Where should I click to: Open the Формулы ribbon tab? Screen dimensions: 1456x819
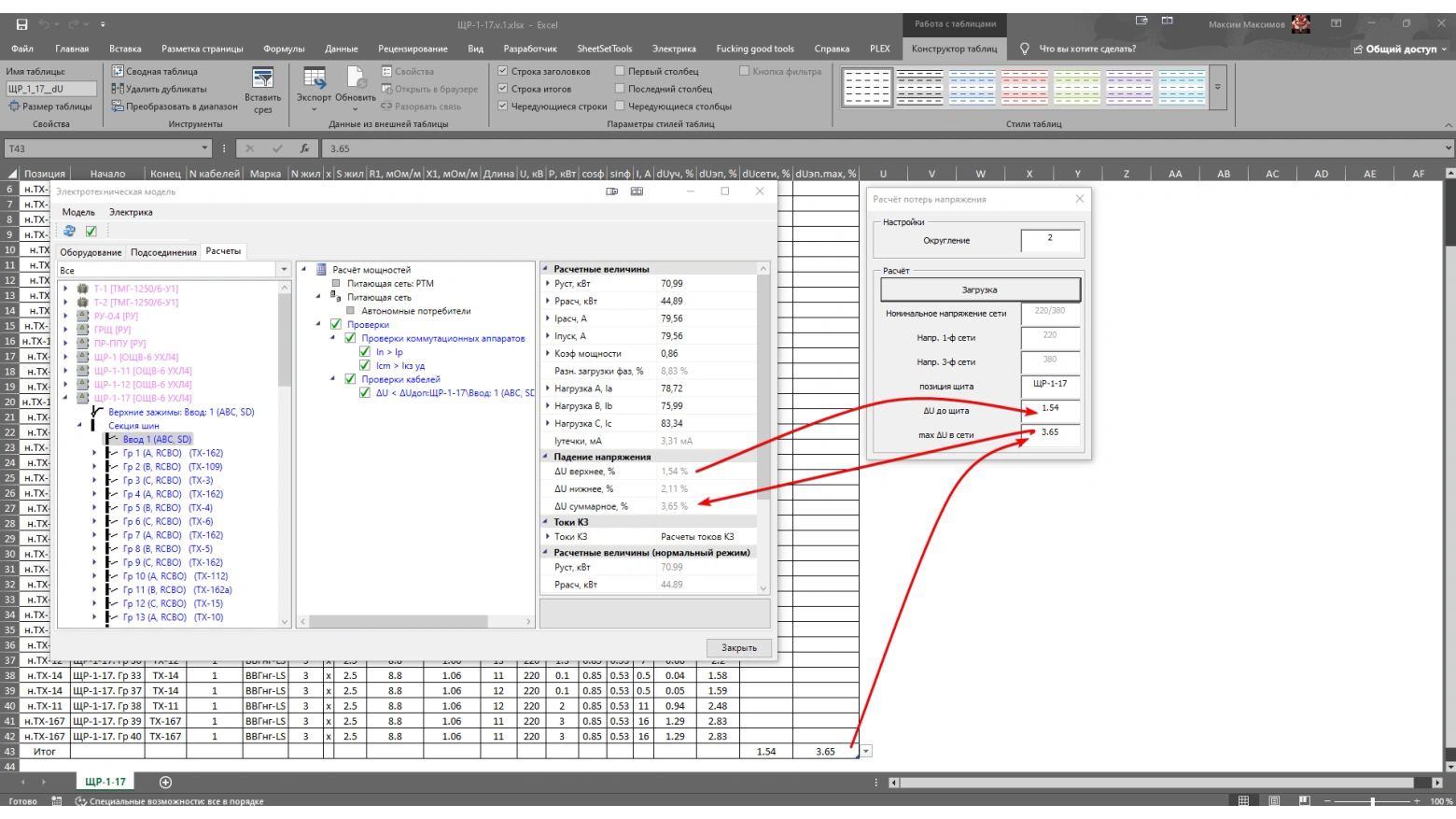click(284, 49)
